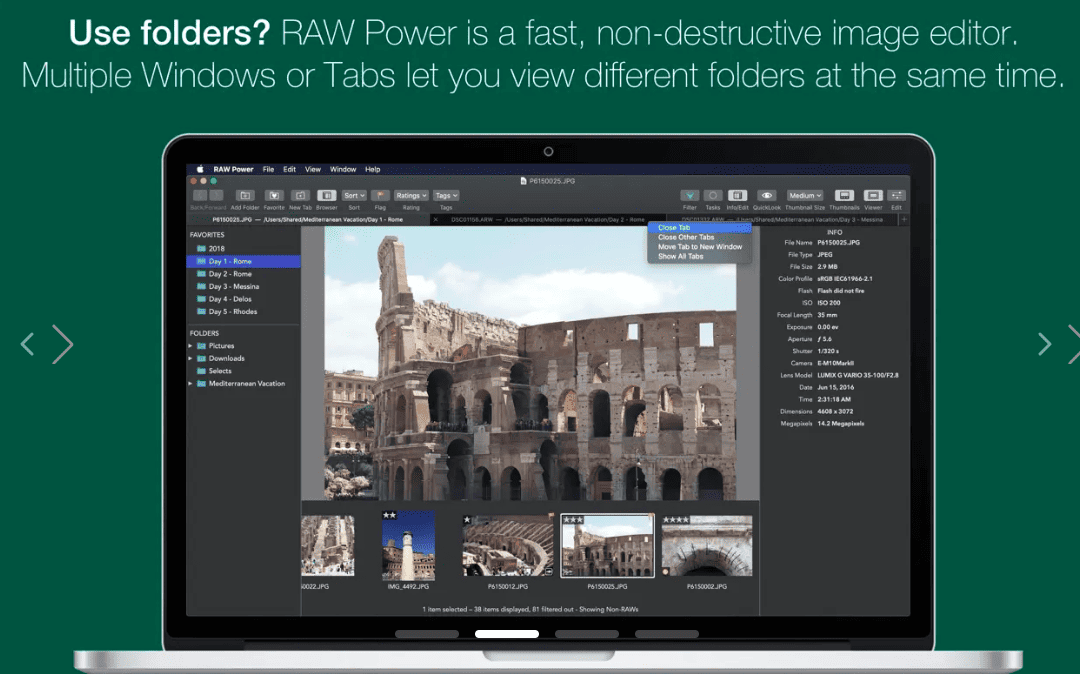Open the Ratings dropdown
This screenshot has height=674, width=1080.
[x=411, y=196]
